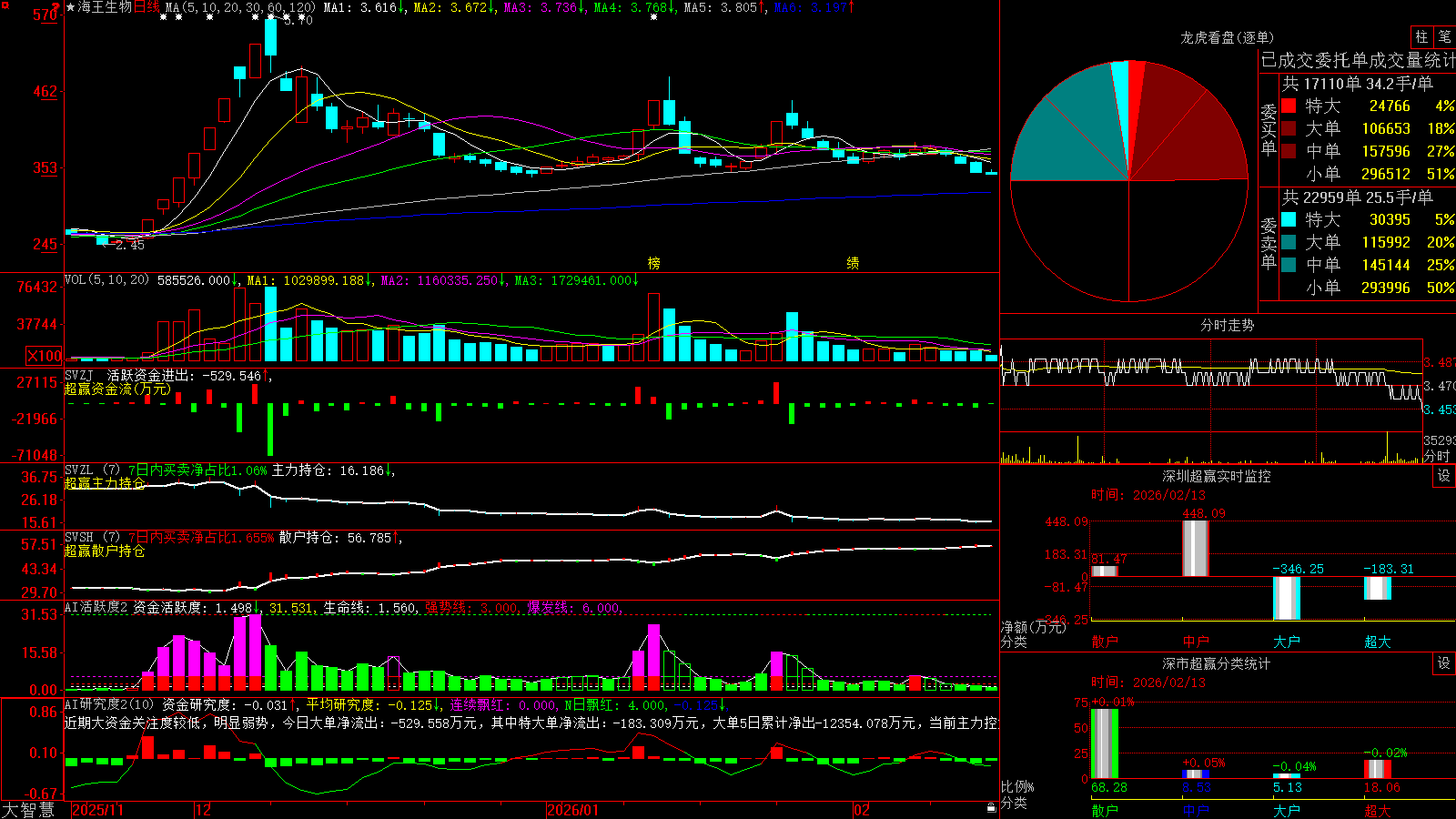Click the SVZJ indicator name
This screenshot has height=819, width=1456.
(x=78, y=375)
